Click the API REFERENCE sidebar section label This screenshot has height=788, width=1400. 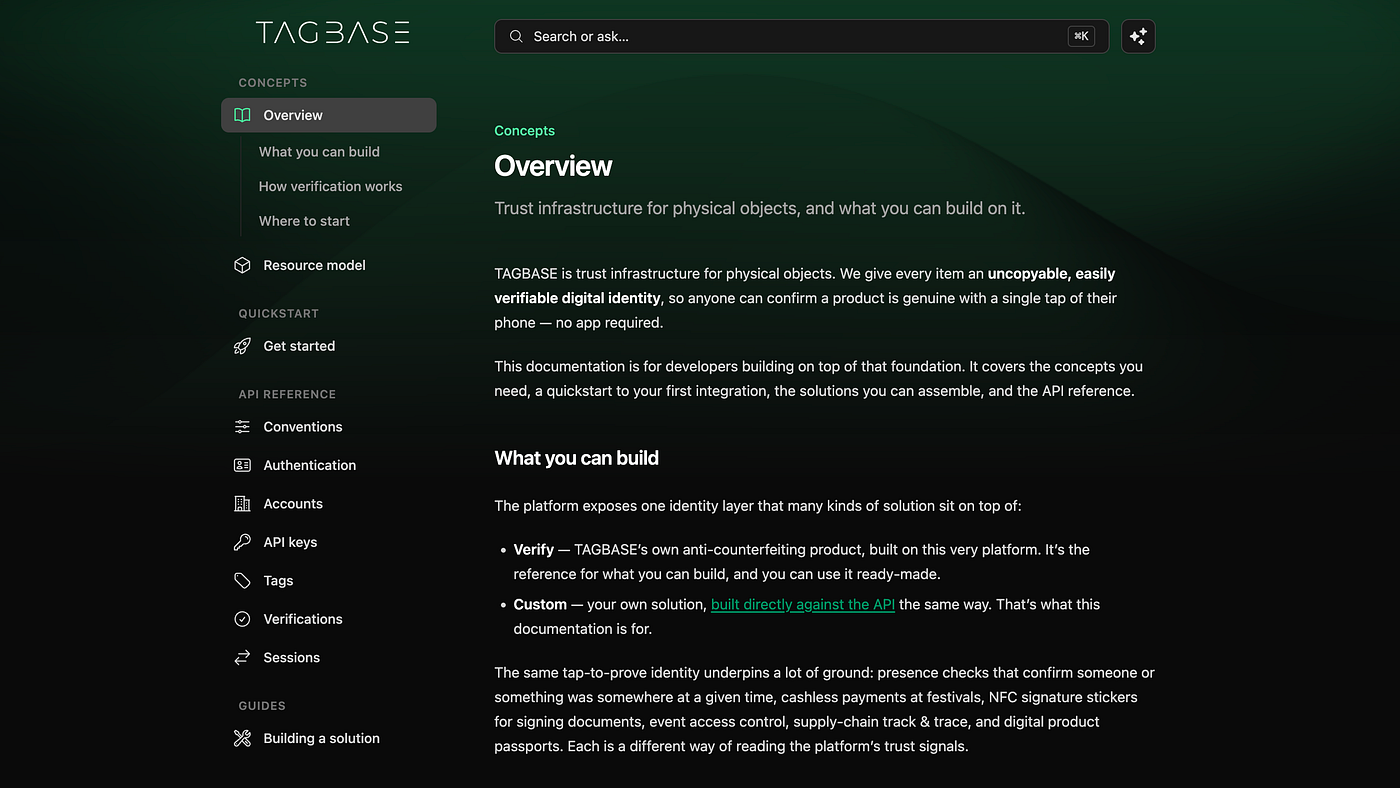coord(287,395)
